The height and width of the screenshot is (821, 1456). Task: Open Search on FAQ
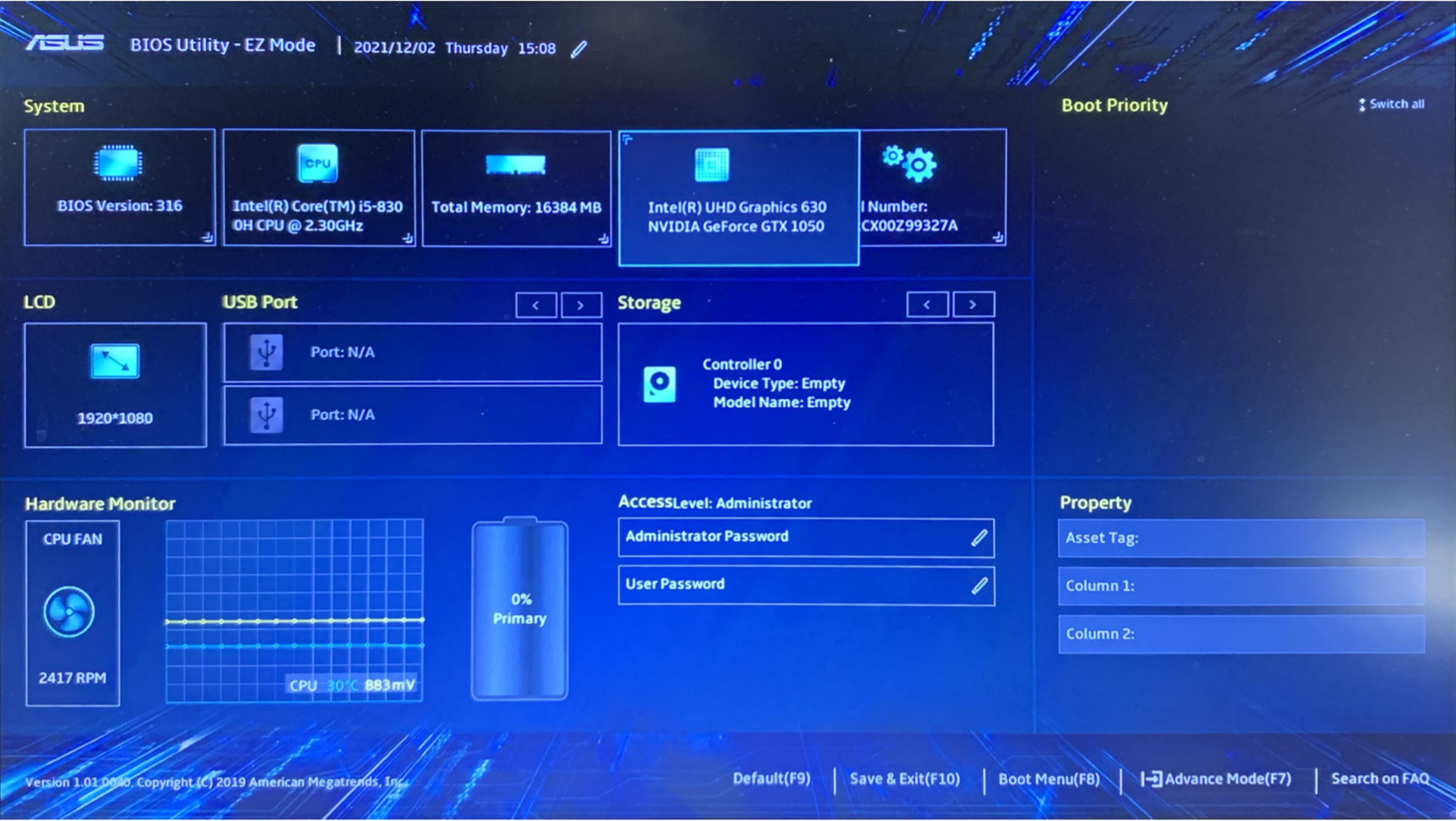[1380, 779]
